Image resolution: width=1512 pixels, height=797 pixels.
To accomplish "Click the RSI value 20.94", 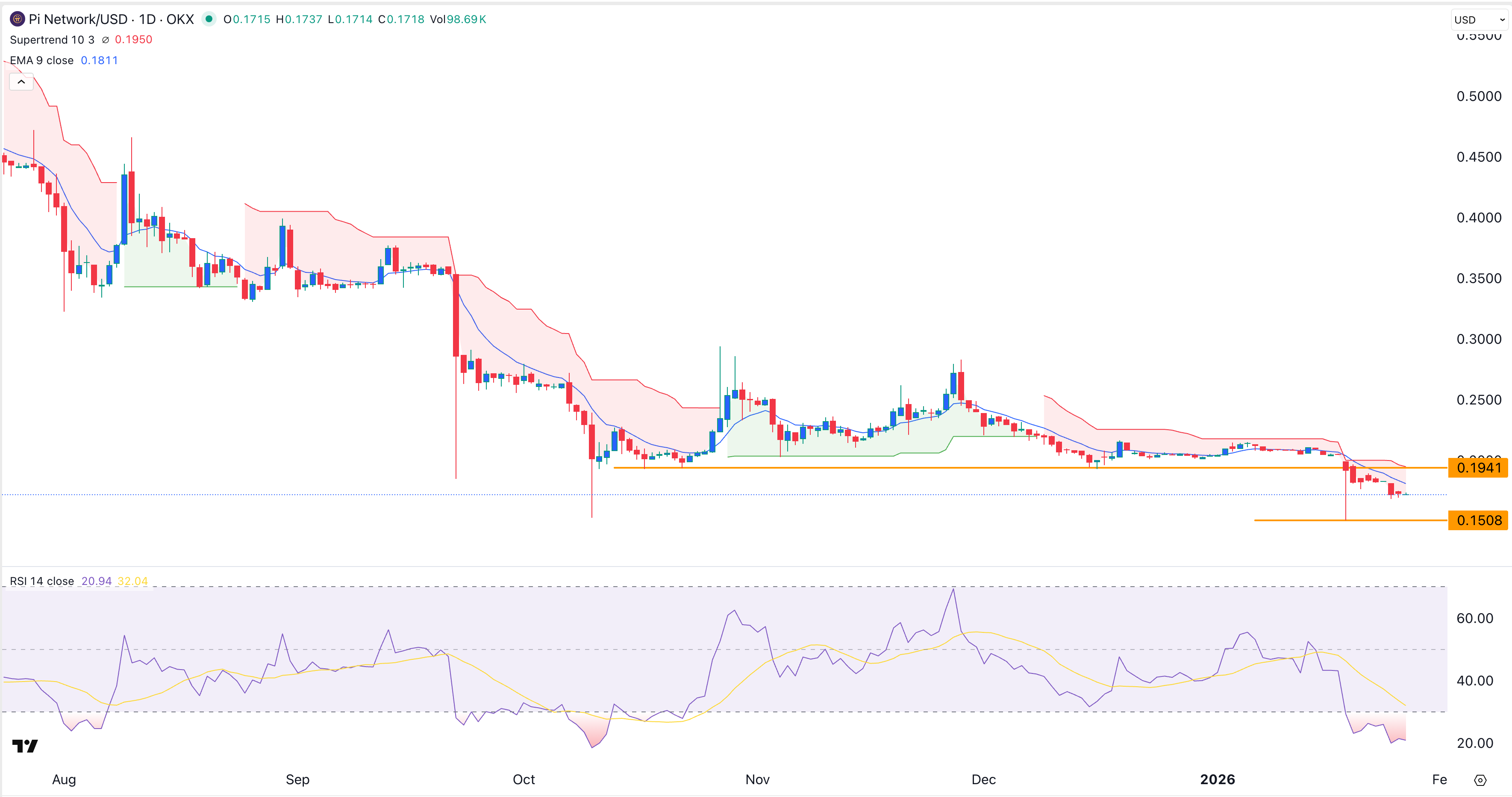I will (x=96, y=581).
